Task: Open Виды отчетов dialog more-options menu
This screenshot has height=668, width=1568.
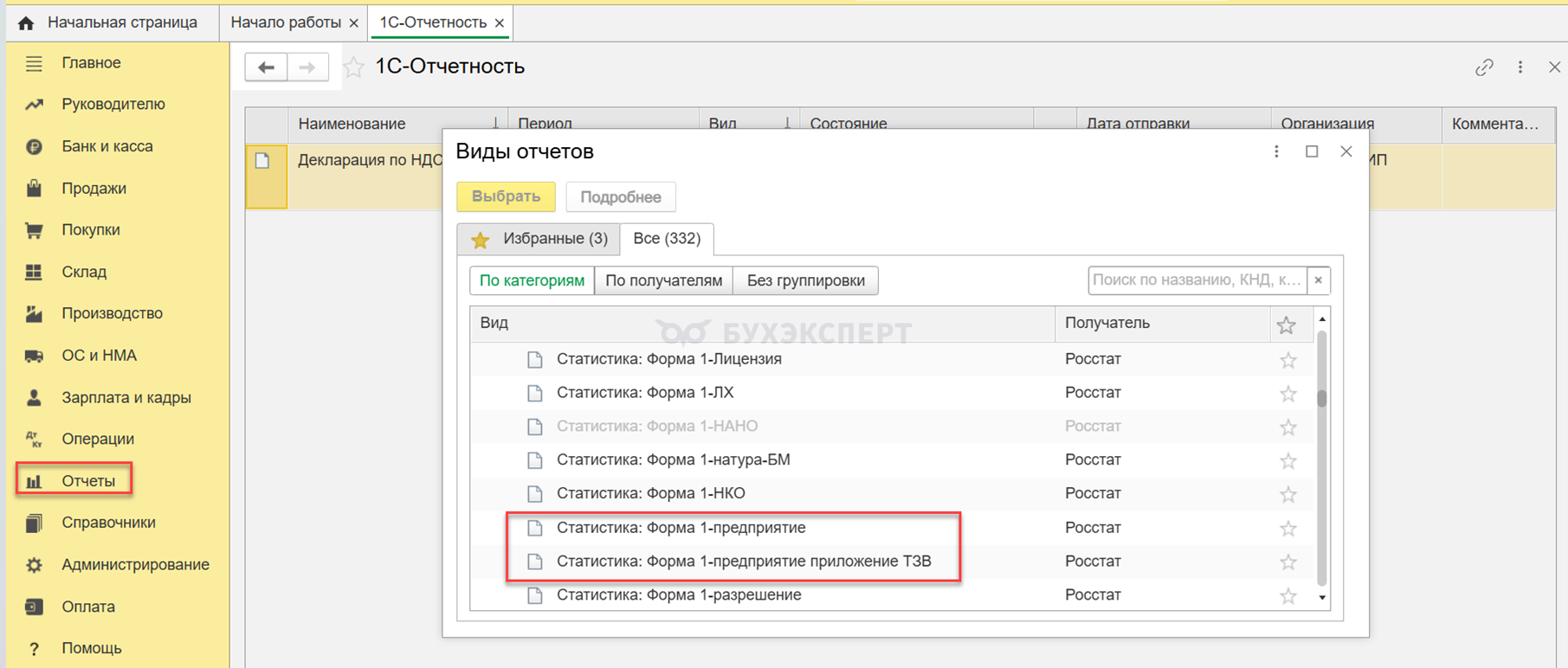Action: tap(1276, 152)
